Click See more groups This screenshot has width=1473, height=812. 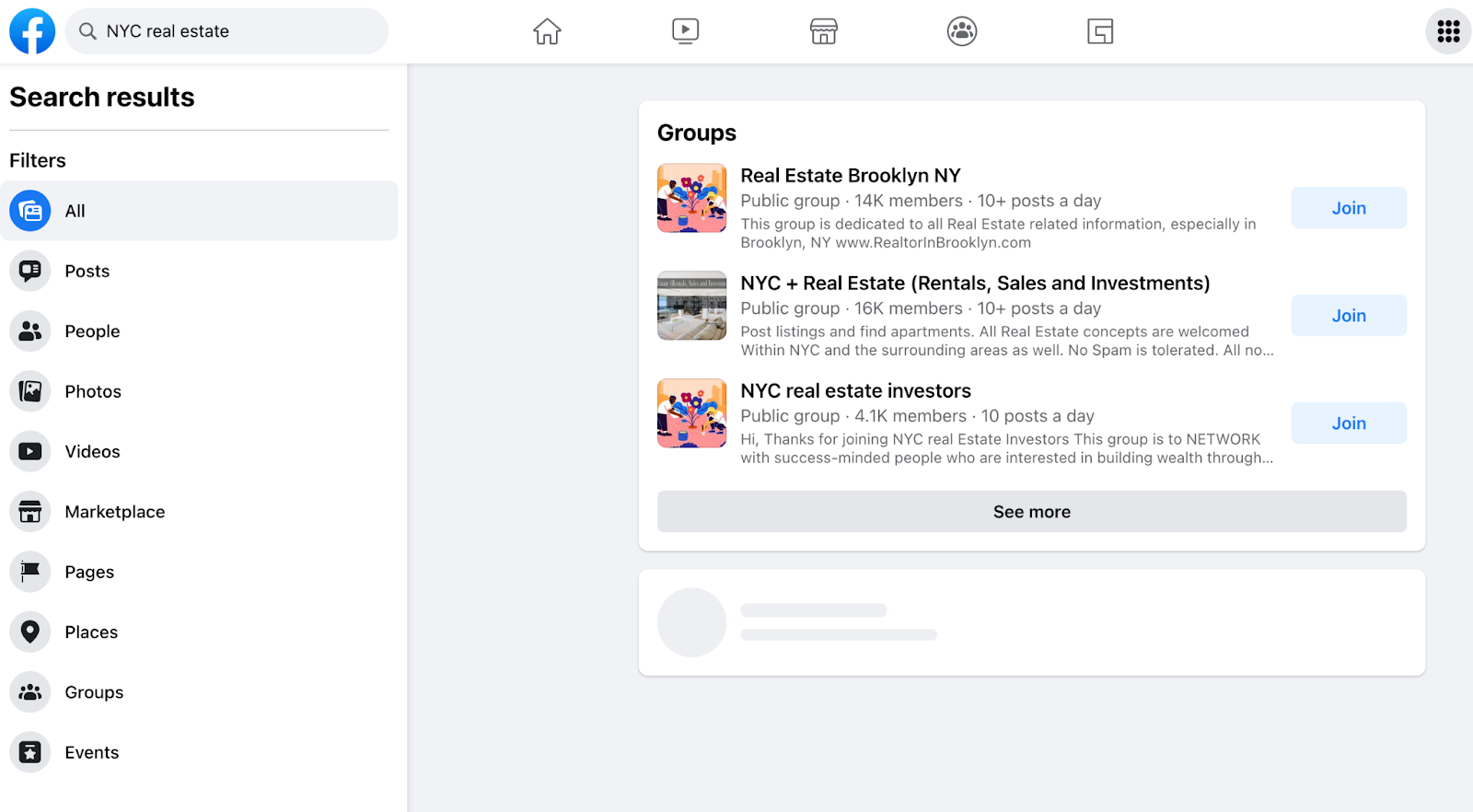coord(1031,511)
